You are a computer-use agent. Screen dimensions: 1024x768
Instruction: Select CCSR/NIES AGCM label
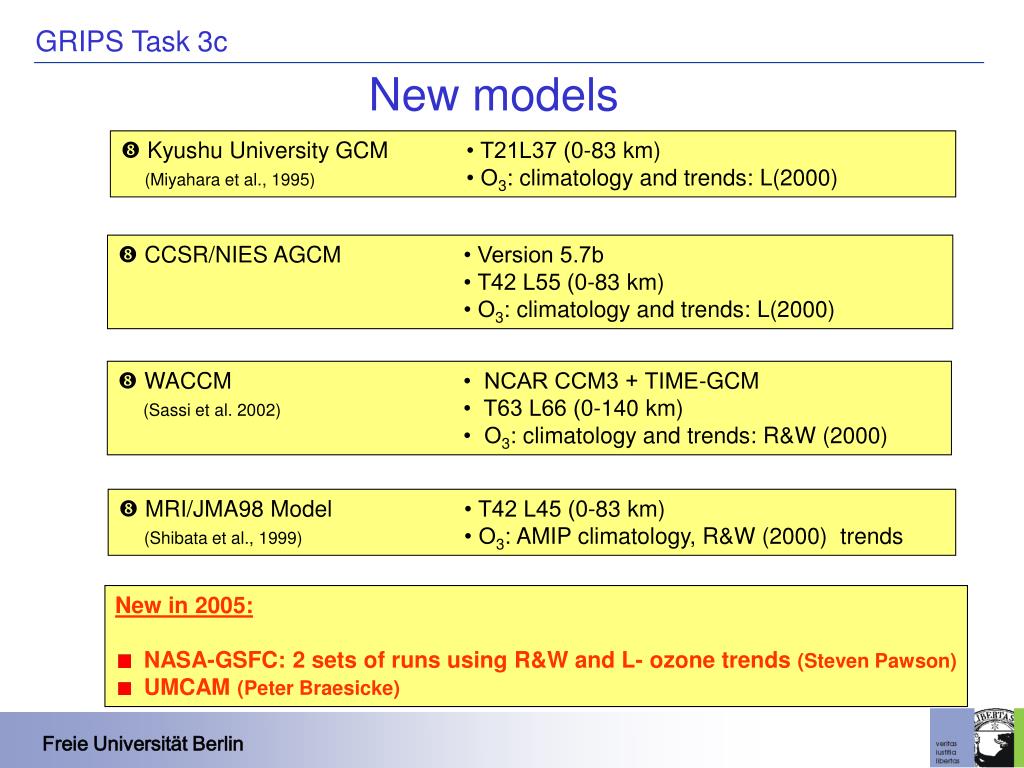pyautogui.click(x=242, y=254)
